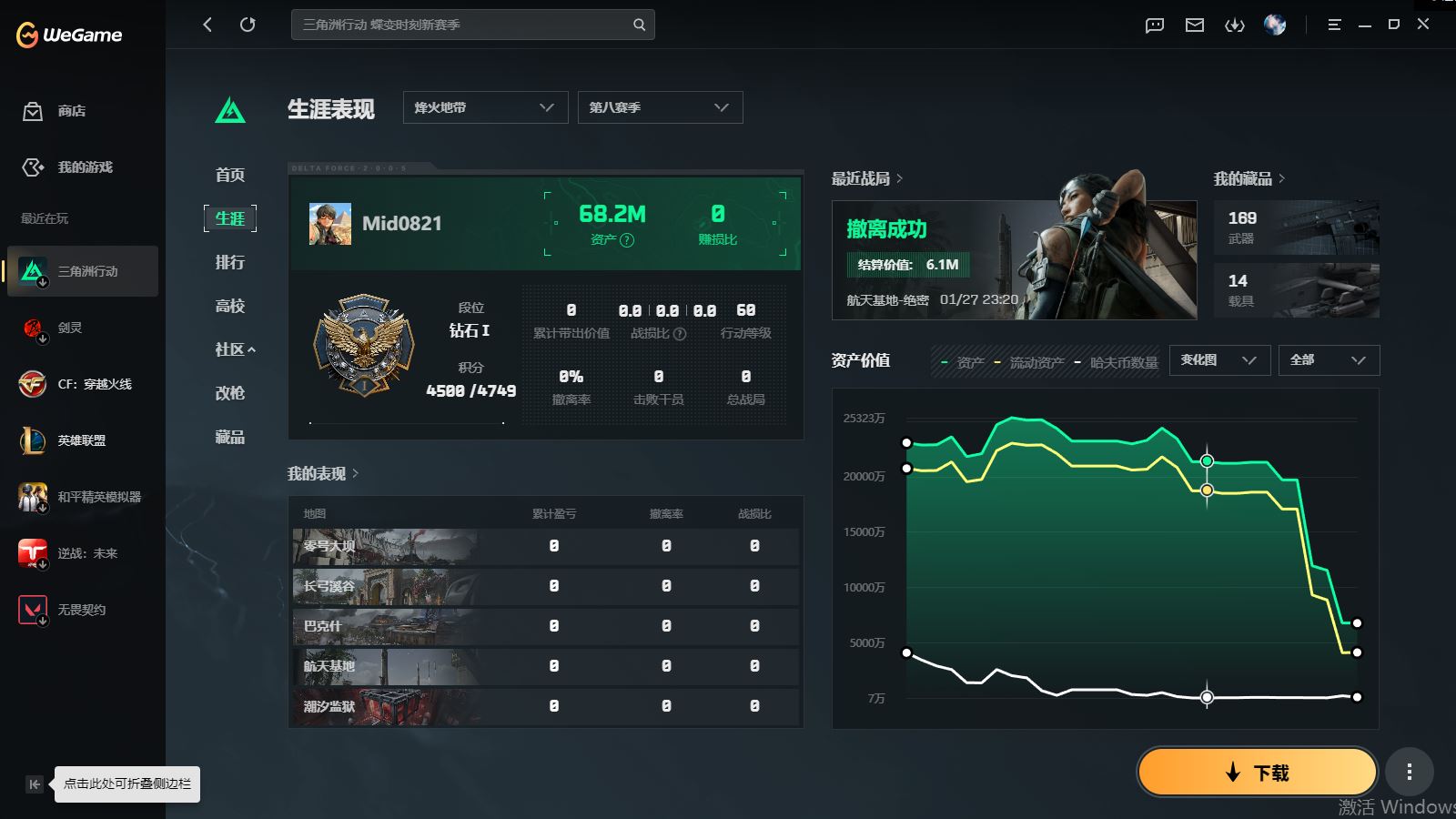The width and height of the screenshot is (1456, 819).
Task: Open the 第八赛季 season dropdown
Action: (660, 107)
